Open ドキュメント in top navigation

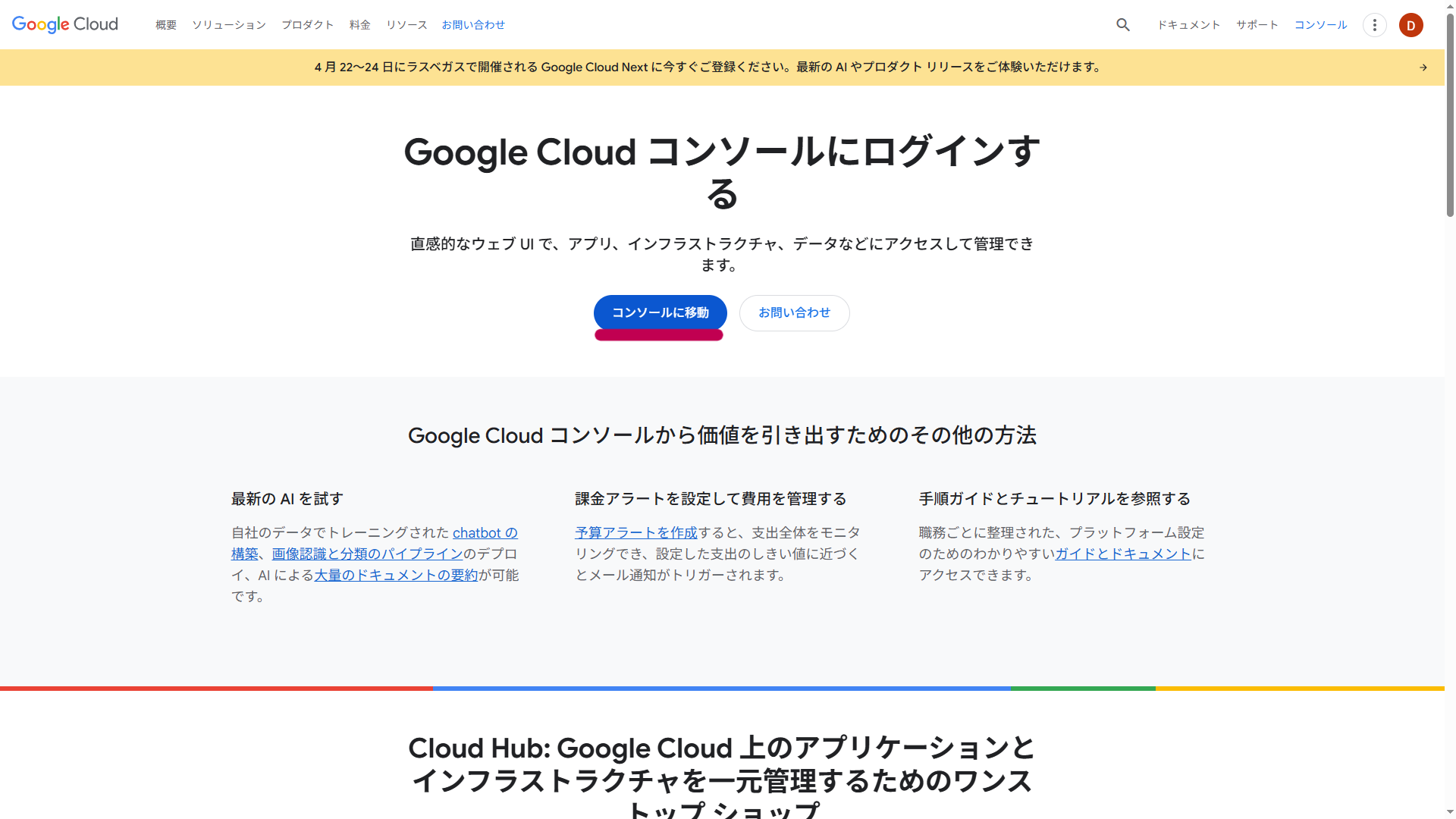[1188, 25]
